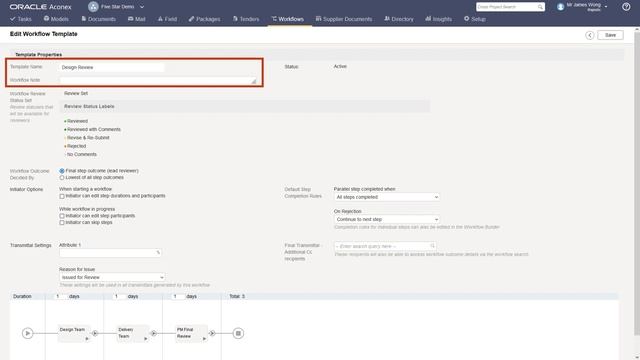The width and height of the screenshot is (640, 360).
Task: Click into the Workflow Note text area
Action: point(158,80)
